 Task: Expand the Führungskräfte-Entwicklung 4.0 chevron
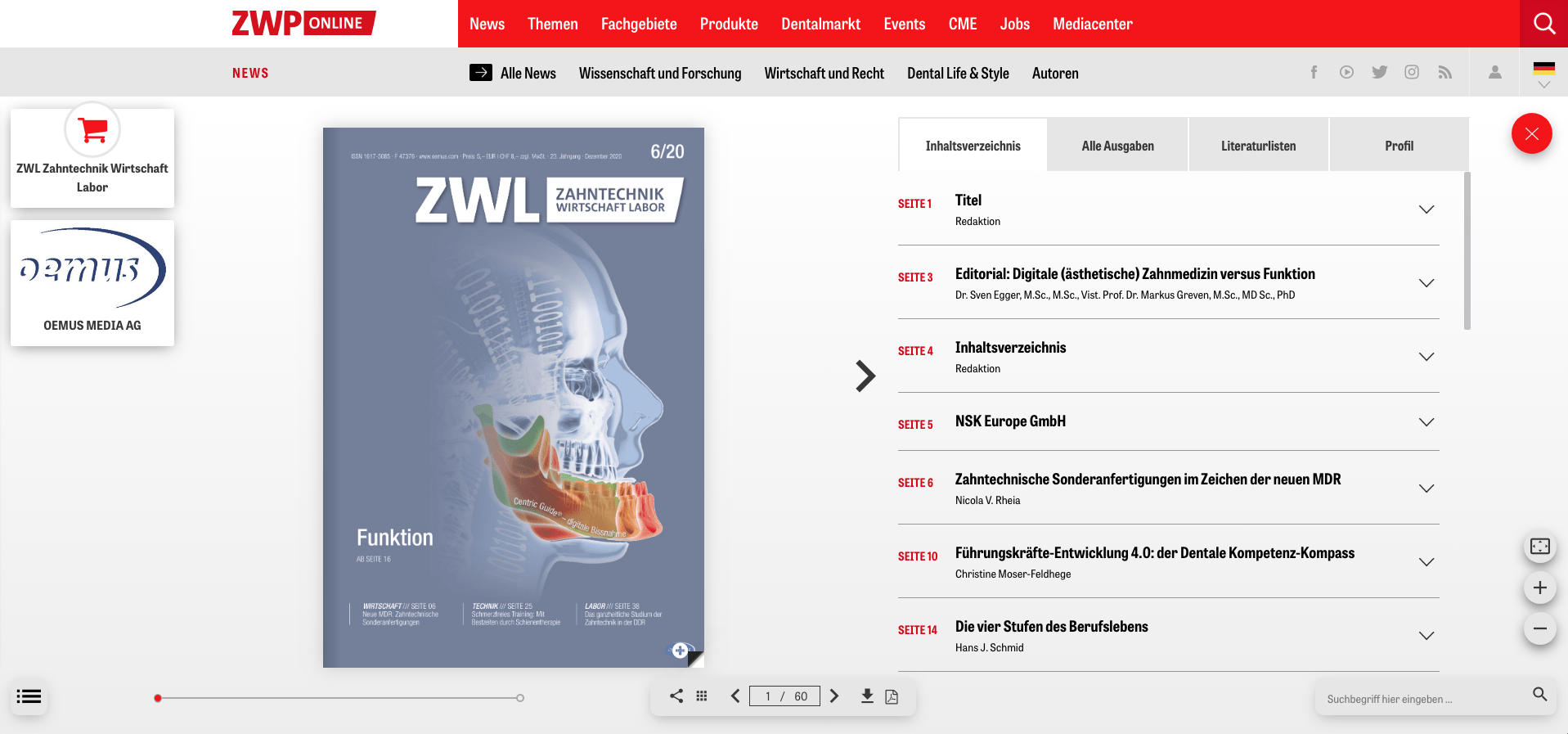pos(1426,562)
